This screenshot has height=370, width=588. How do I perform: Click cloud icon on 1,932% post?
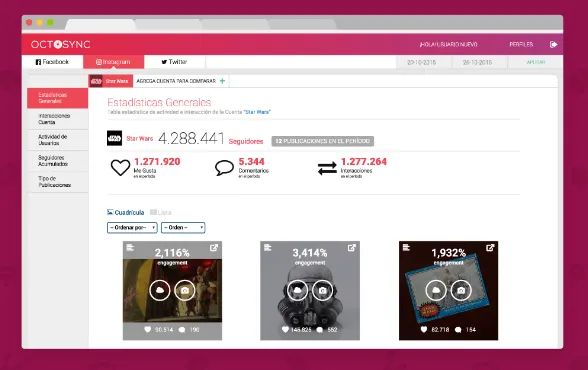pos(436,290)
